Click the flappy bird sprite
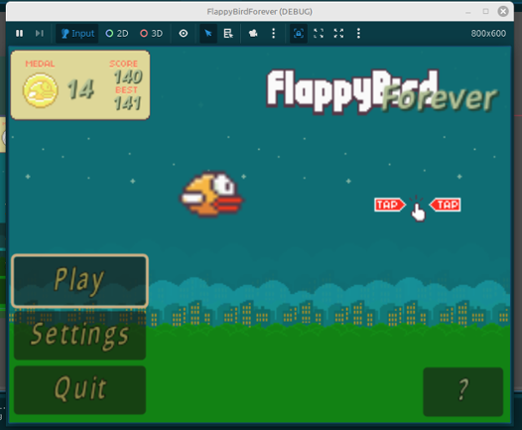The image size is (522, 430). pos(212,194)
